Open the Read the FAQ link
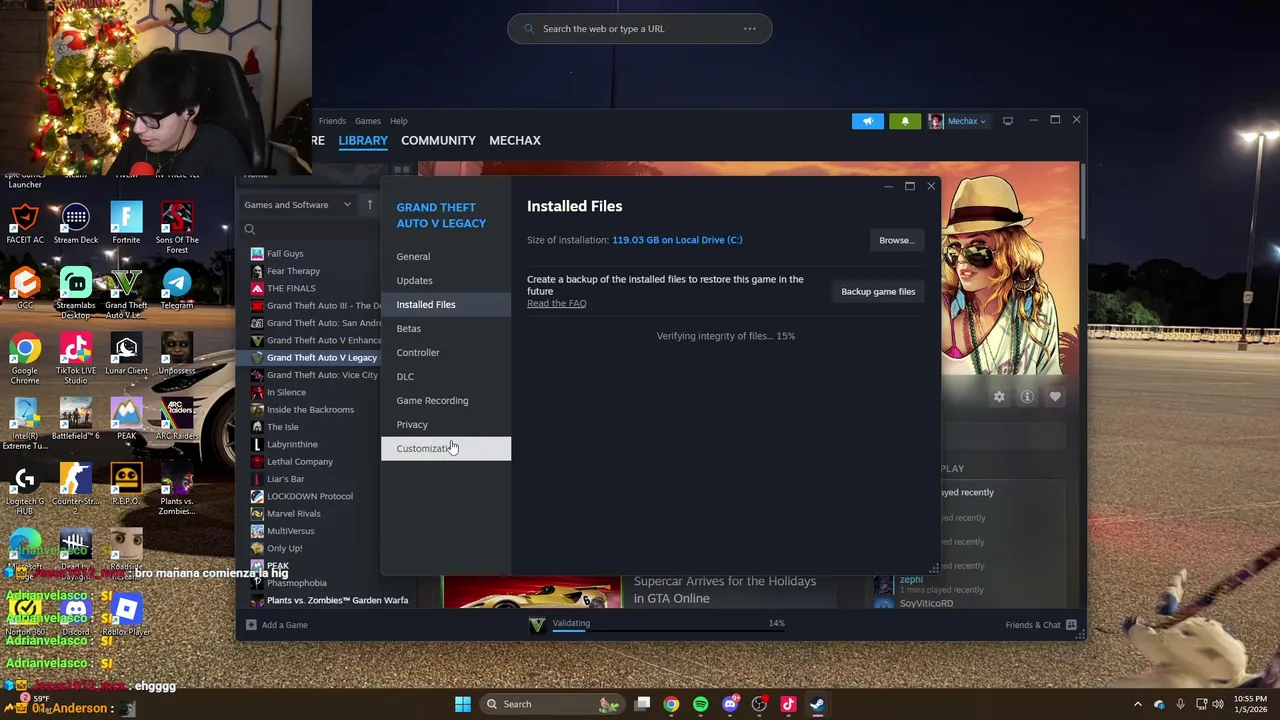The width and height of the screenshot is (1280, 720). pos(557,304)
